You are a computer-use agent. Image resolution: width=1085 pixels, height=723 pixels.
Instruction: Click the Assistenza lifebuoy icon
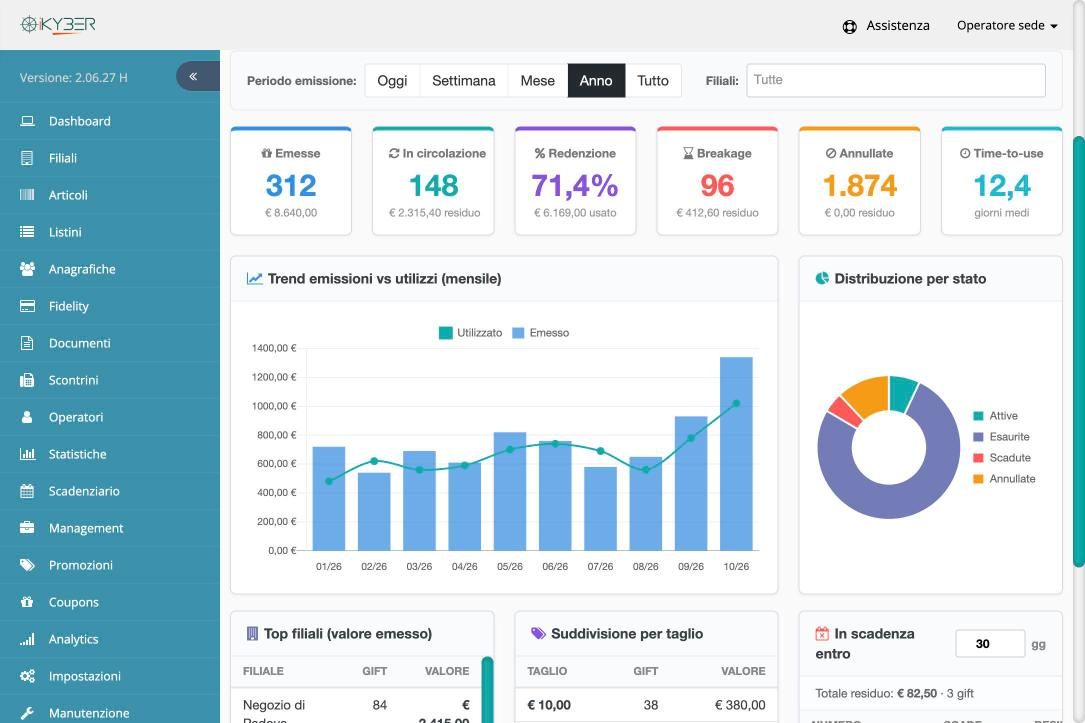pyautogui.click(x=849, y=26)
